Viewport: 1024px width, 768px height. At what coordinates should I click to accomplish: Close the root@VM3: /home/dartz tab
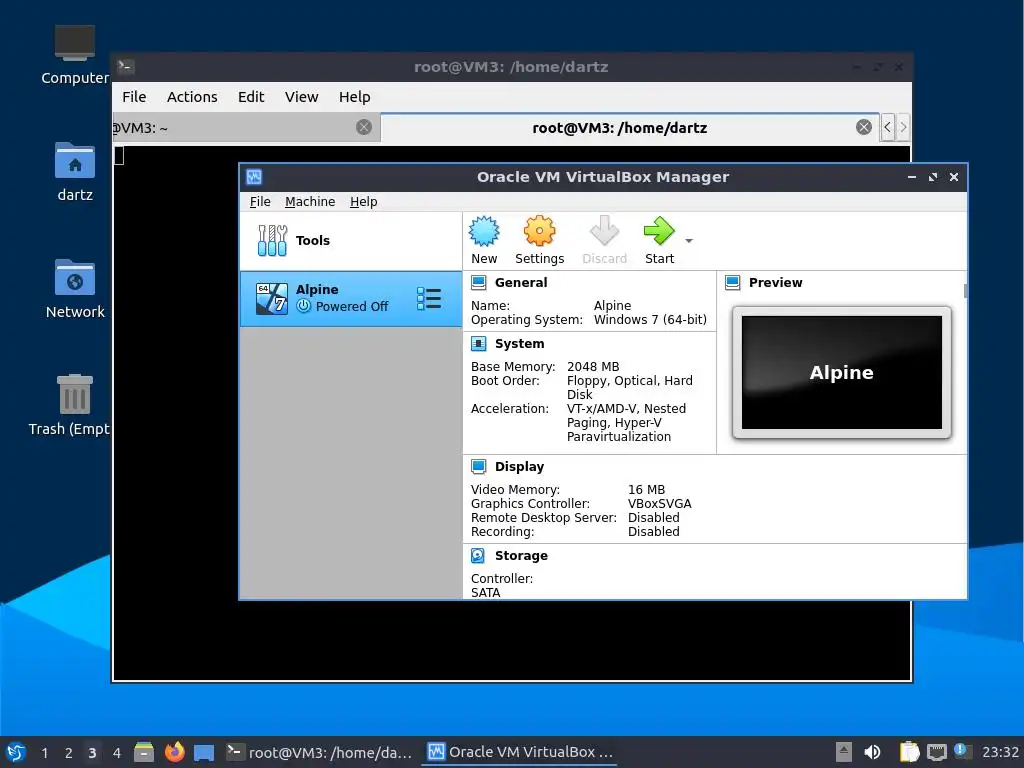tap(863, 127)
